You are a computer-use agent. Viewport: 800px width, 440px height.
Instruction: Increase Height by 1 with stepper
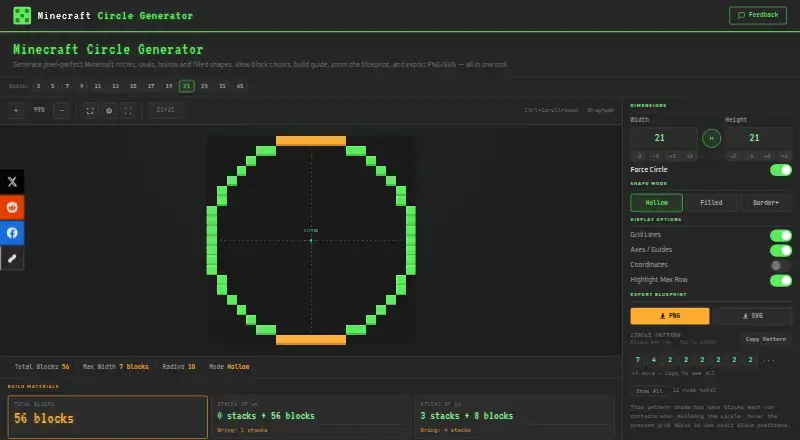(767, 156)
